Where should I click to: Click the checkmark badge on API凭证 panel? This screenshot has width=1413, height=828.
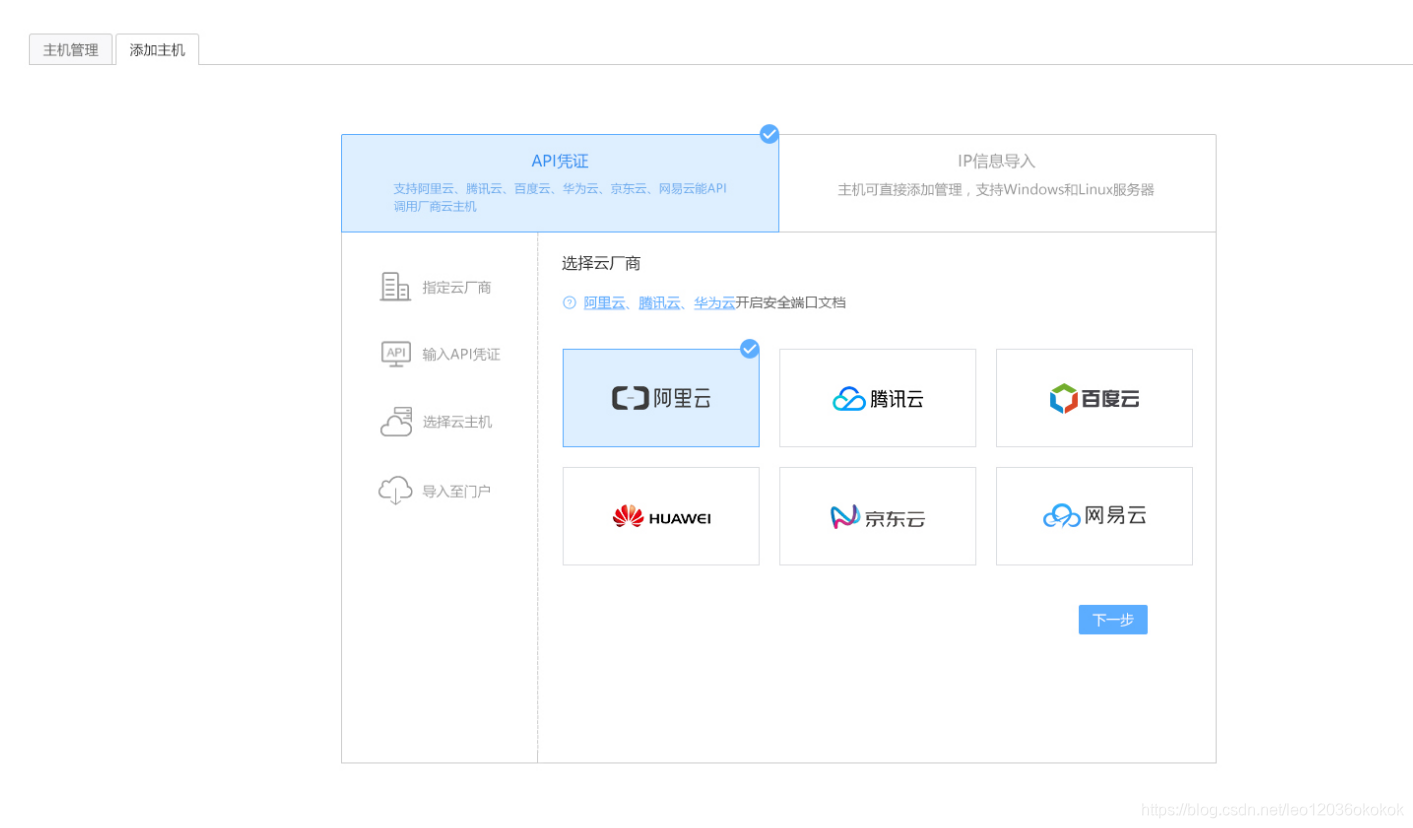pyautogui.click(x=769, y=134)
